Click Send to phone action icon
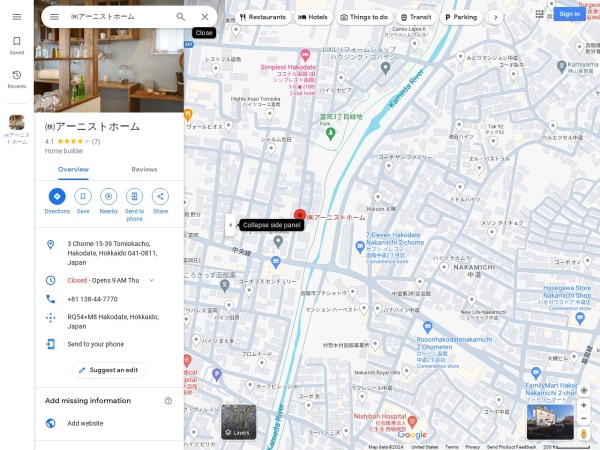The height and width of the screenshot is (450, 600). click(134, 205)
